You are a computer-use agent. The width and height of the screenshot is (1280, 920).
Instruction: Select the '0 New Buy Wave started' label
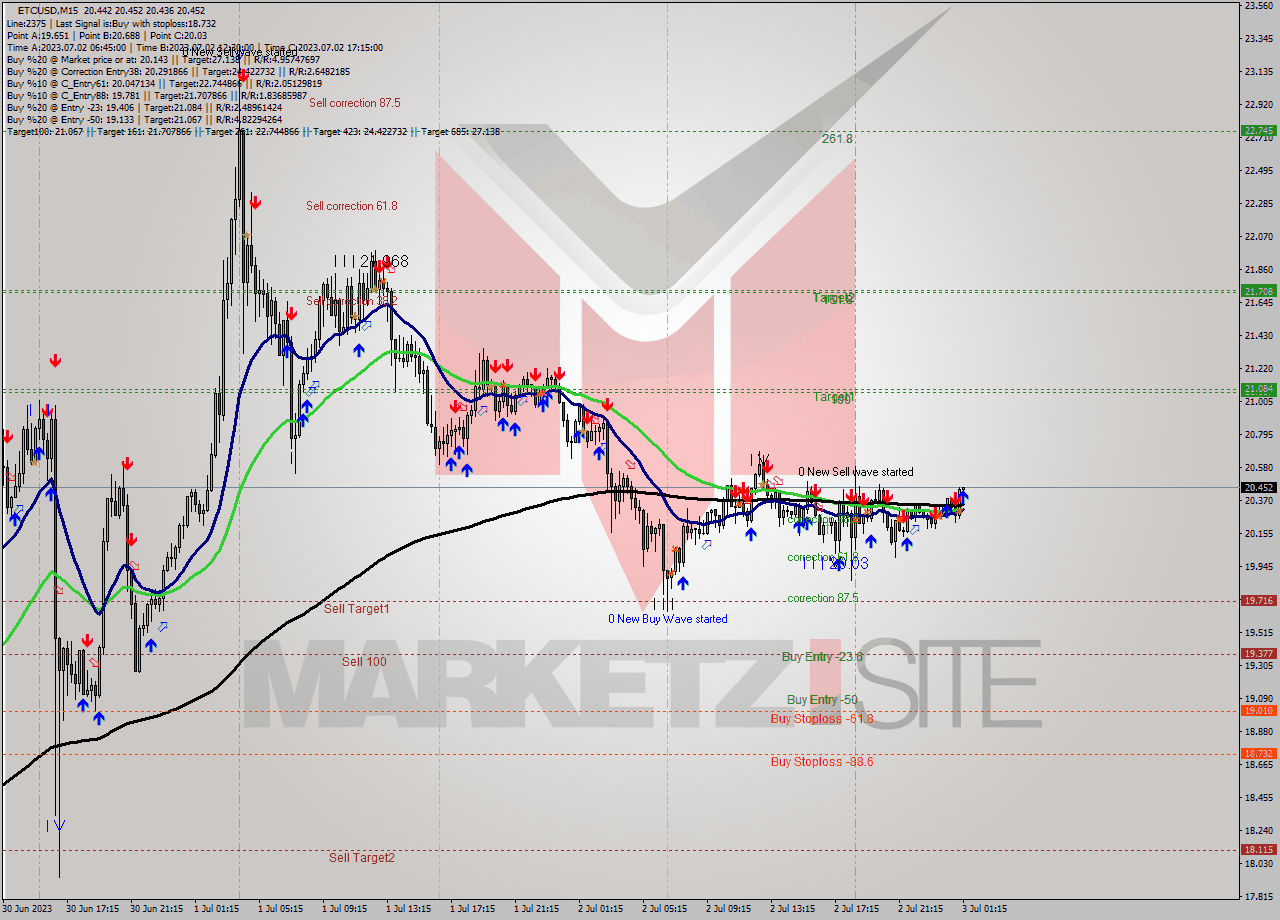click(x=668, y=619)
